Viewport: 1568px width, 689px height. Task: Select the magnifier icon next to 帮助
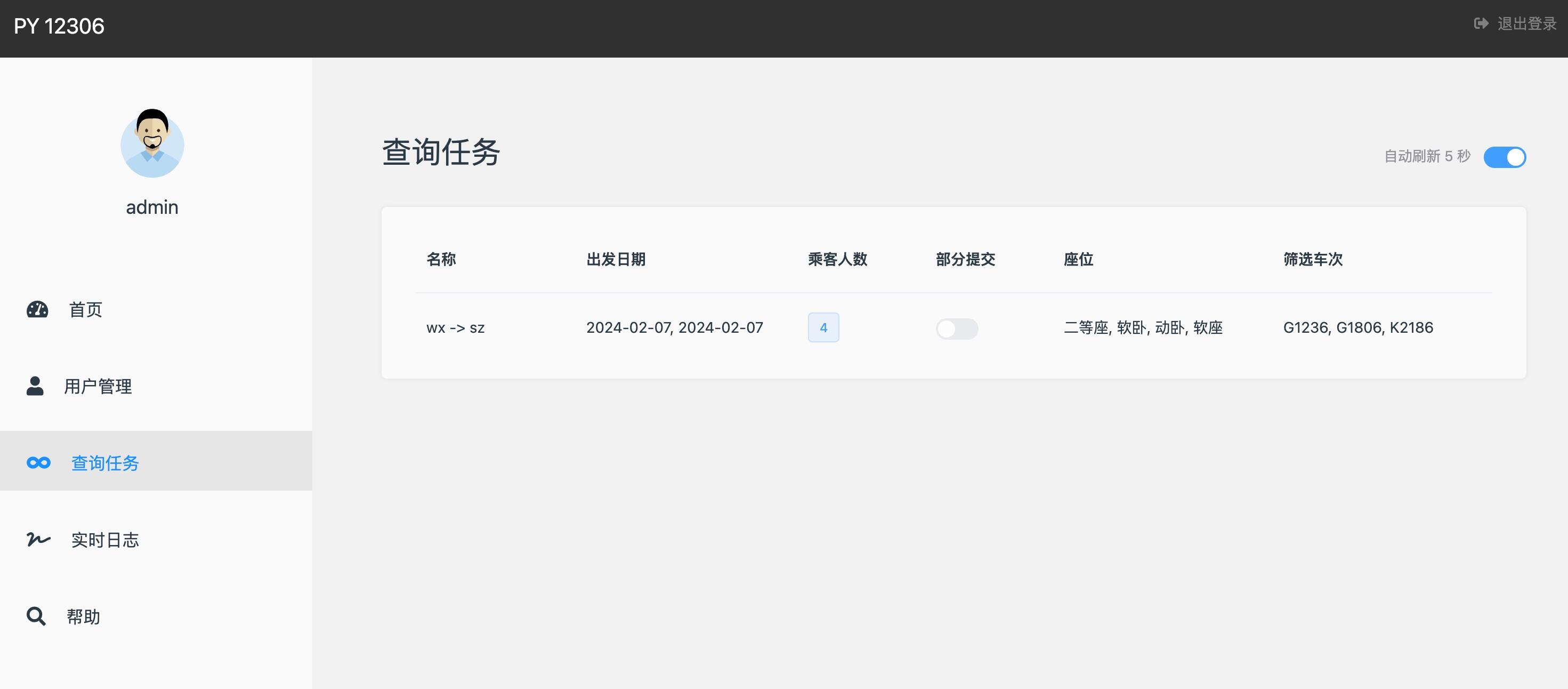click(36, 616)
